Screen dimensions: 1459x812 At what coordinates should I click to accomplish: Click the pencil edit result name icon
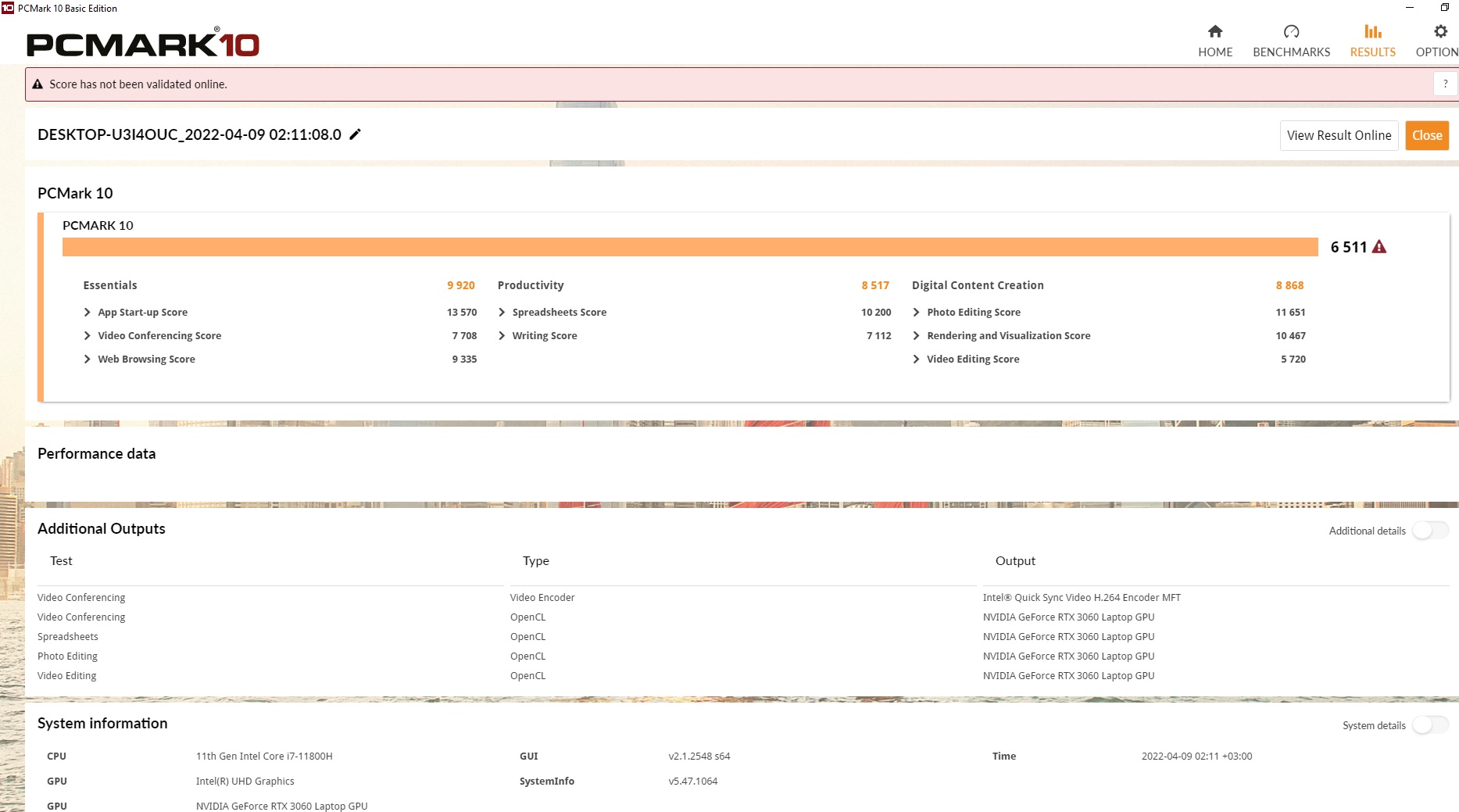pos(355,134)
